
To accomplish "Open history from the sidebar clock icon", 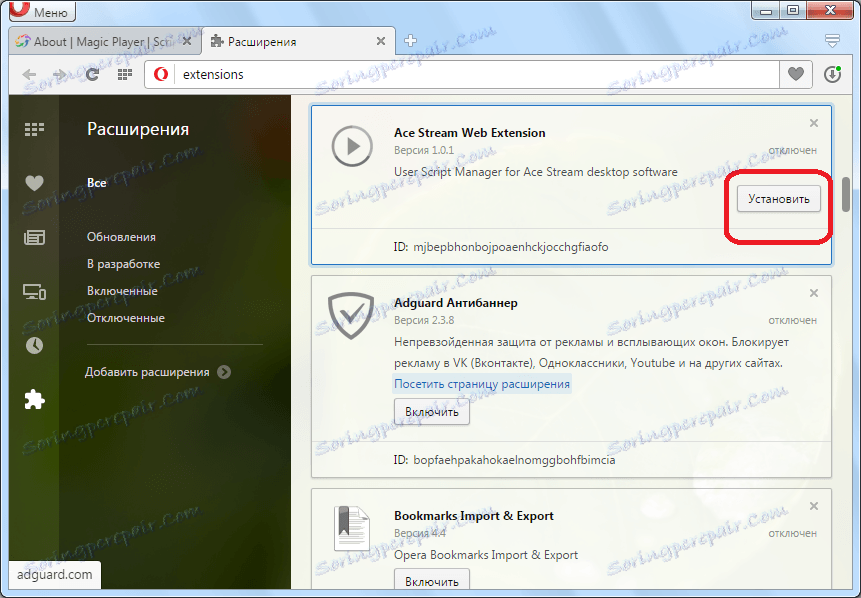I will 34,345.
